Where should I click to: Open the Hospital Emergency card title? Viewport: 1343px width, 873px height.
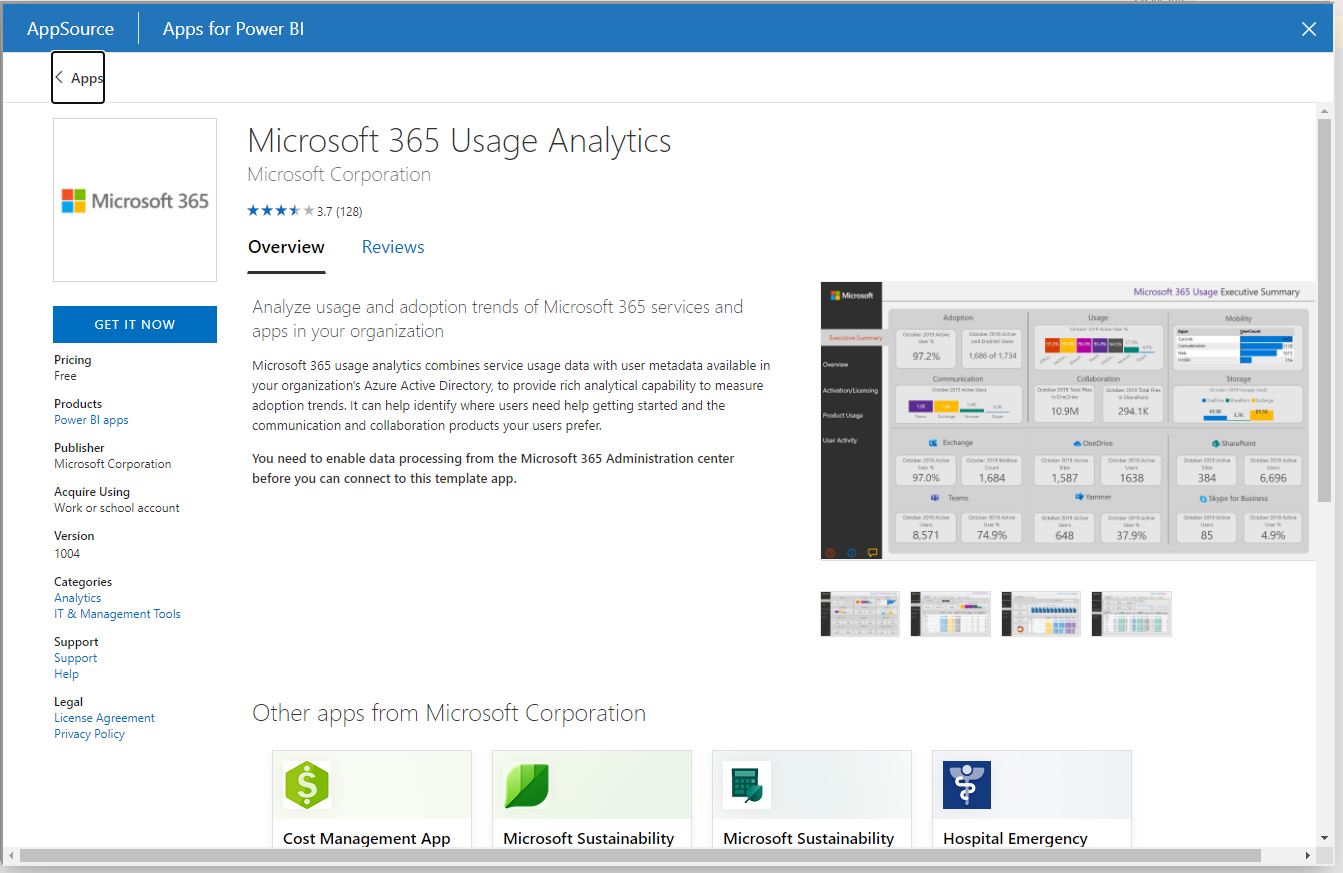click(x=1015, y=838)
